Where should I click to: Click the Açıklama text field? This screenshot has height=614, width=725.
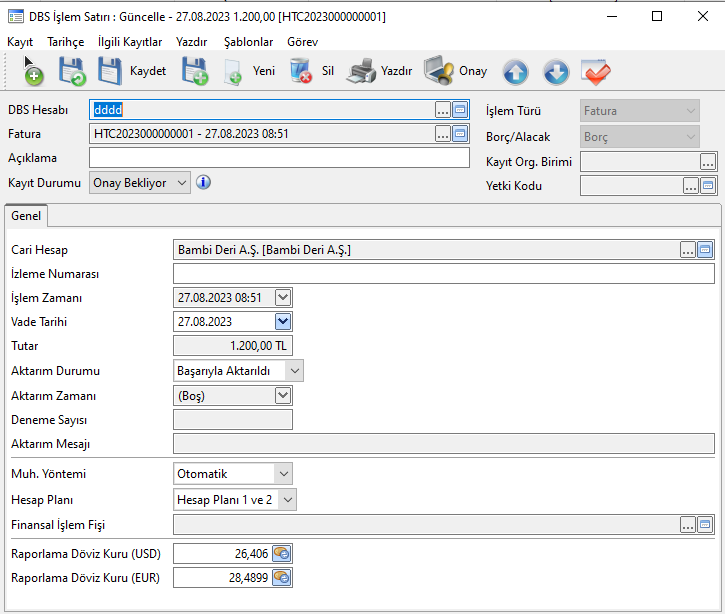pos(279,158)
